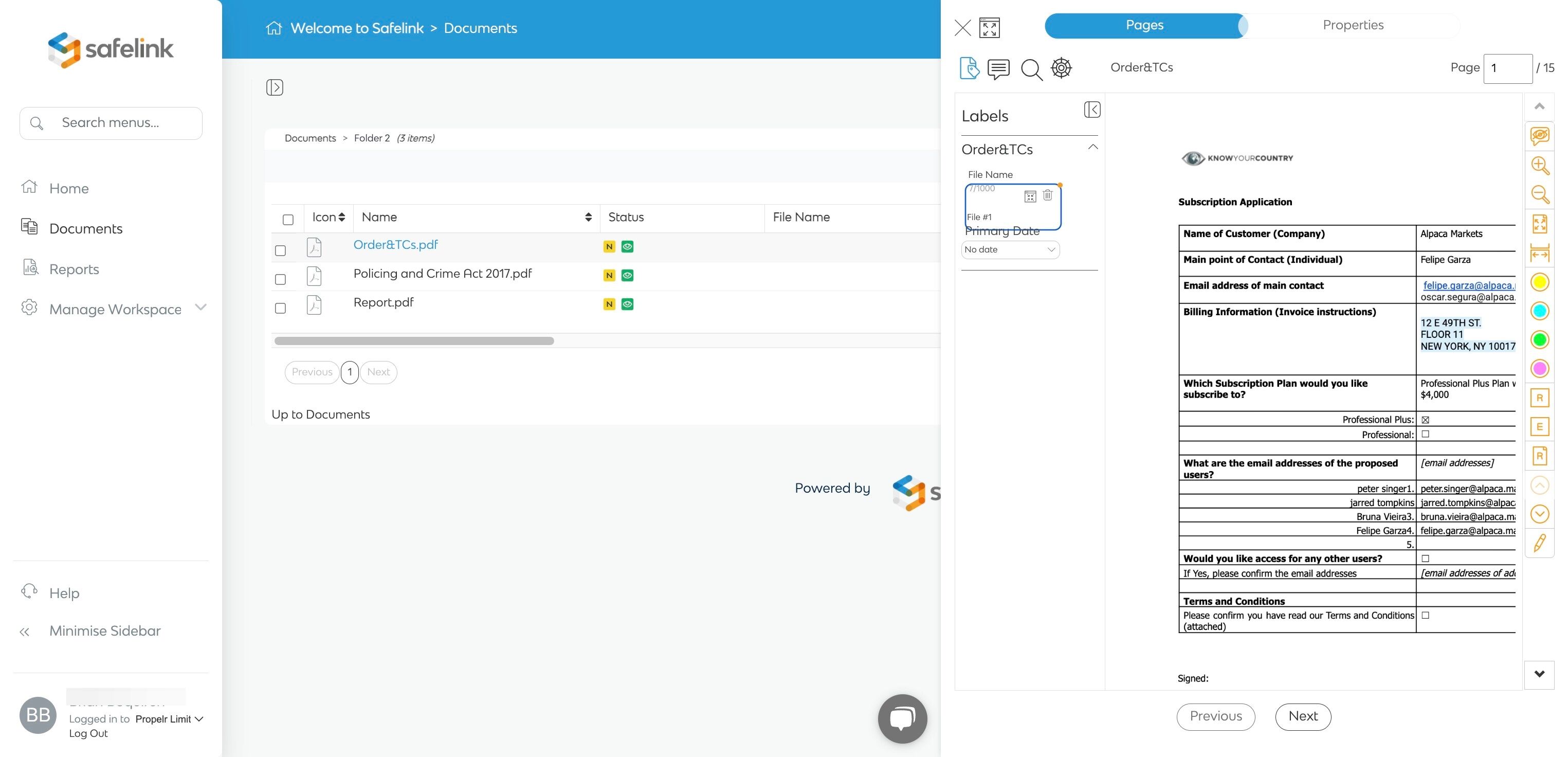The width and height of the screenshot is (1568, 757).
Task: Click the fit to width icon
Action: (1539, 252)
